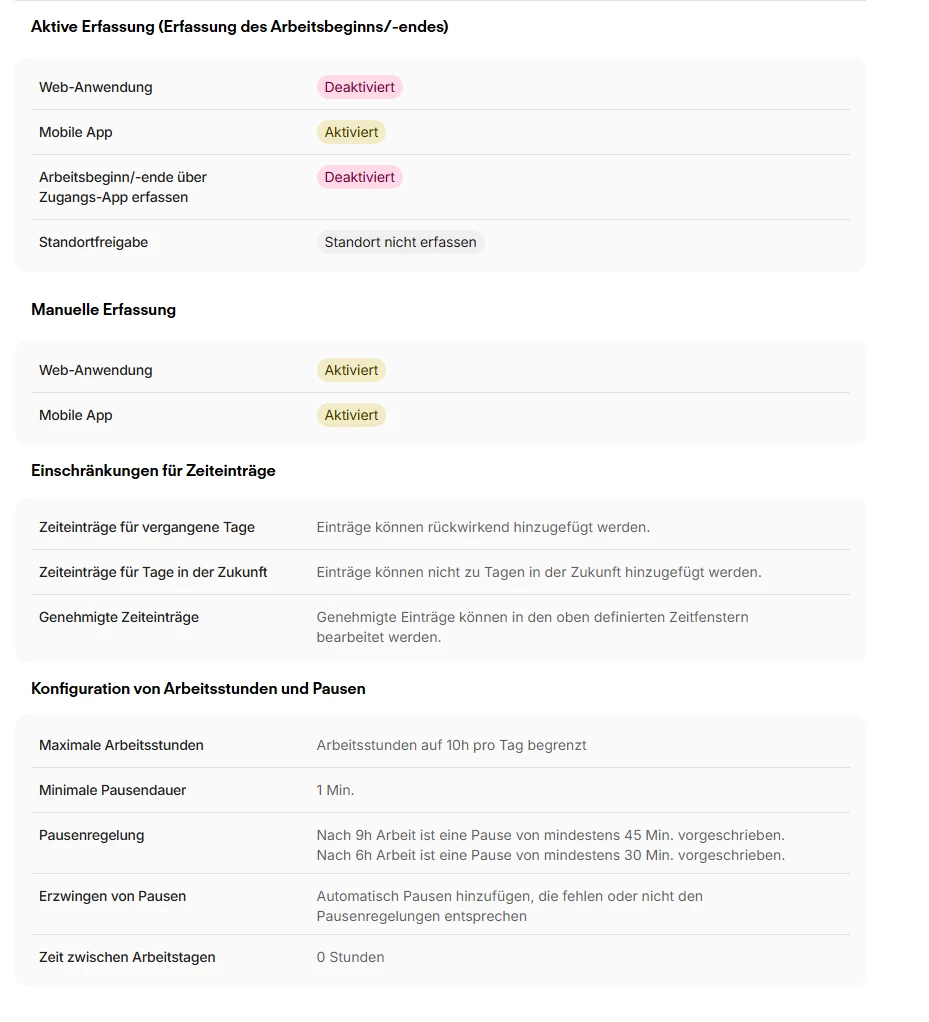Image resolution: width=929 pixels, height=1022 pixels.
Task: Click Aktiviert badge for Manuelle Erfassung Web-Anwendung
Action: coord(351,370)
